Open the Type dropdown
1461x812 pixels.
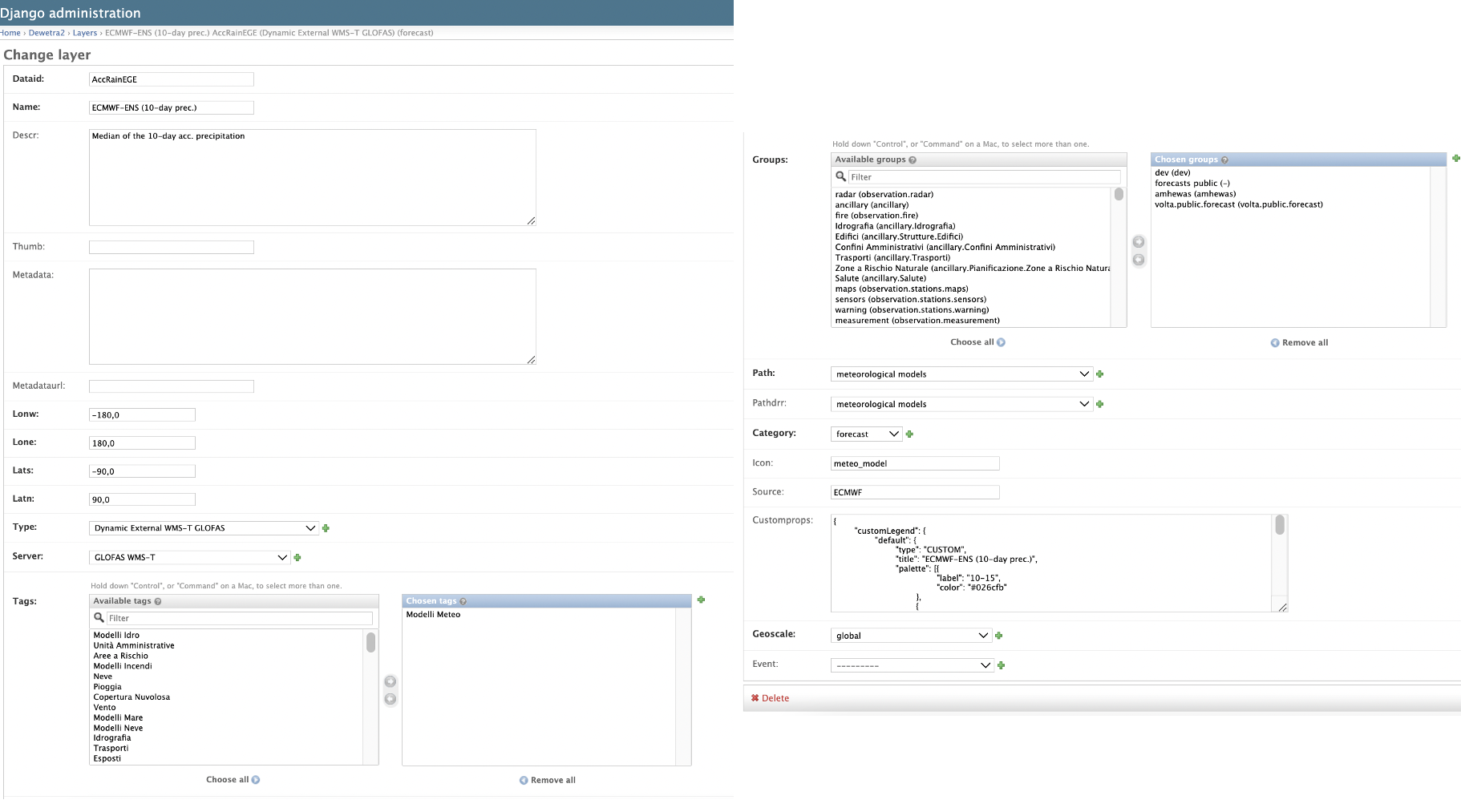(x=204, y=528)
